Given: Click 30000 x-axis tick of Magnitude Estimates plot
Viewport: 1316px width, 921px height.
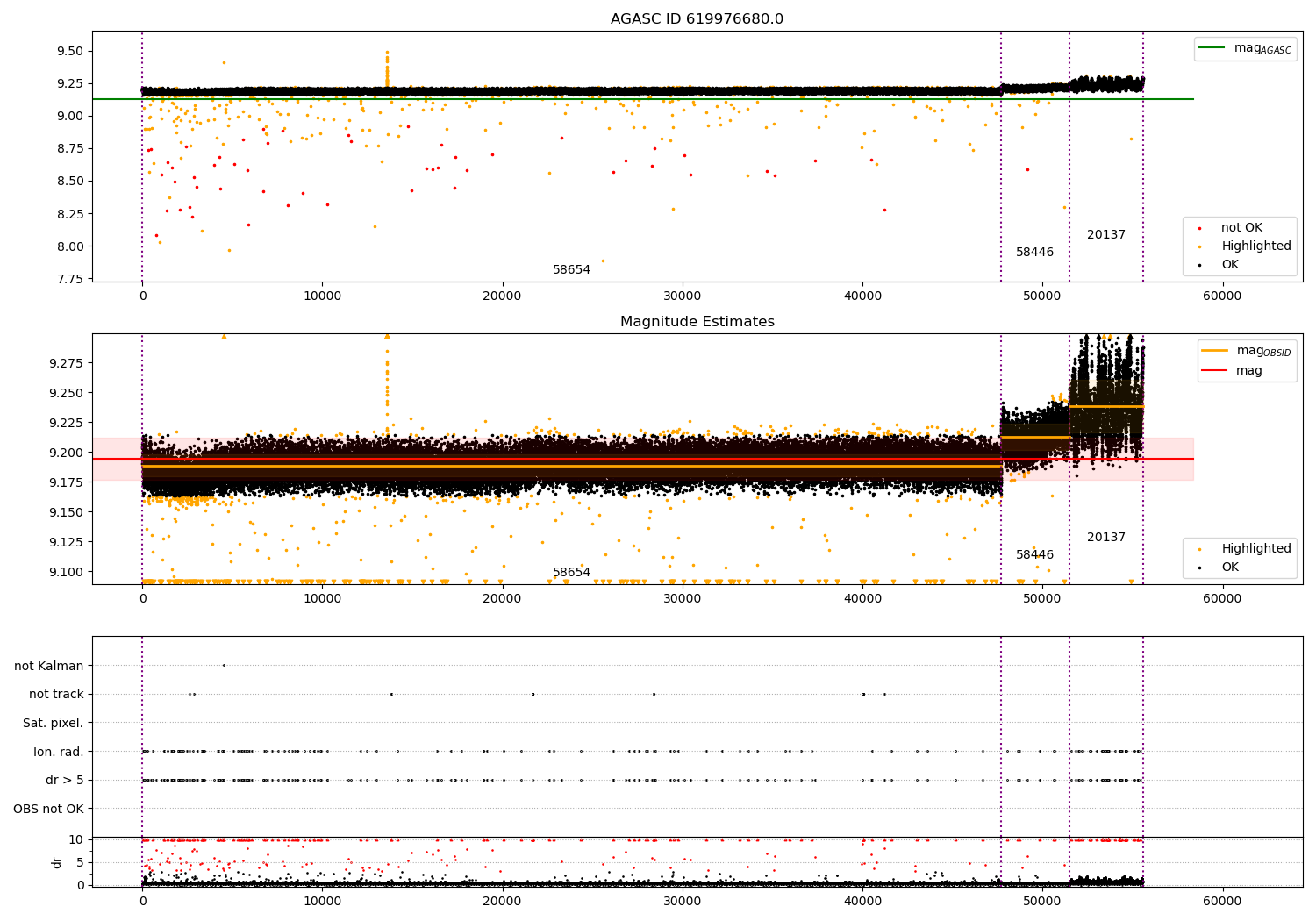Looking at the screenshot, I should 682,599.
